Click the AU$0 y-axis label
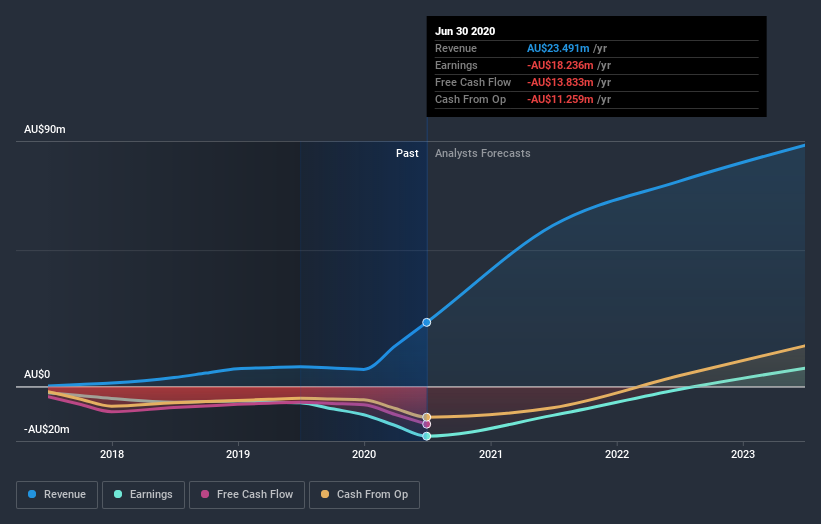This screenshot has width=821, height=524. pos(37,374)
